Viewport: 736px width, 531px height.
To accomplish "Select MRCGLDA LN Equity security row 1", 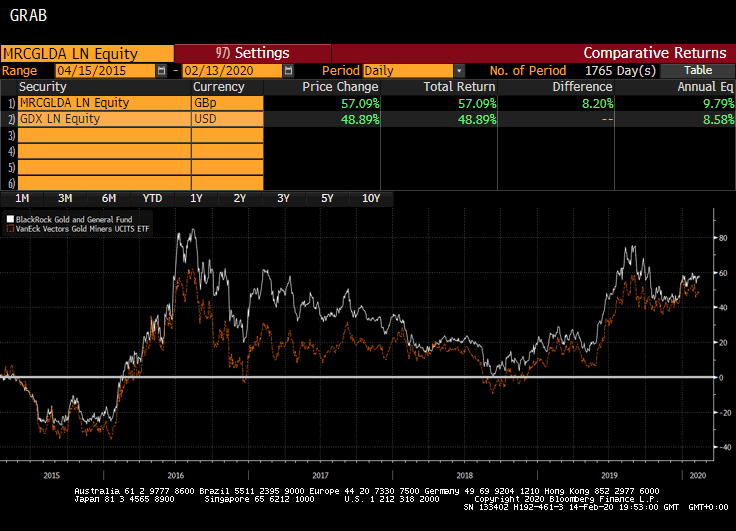I will point(104,103).
